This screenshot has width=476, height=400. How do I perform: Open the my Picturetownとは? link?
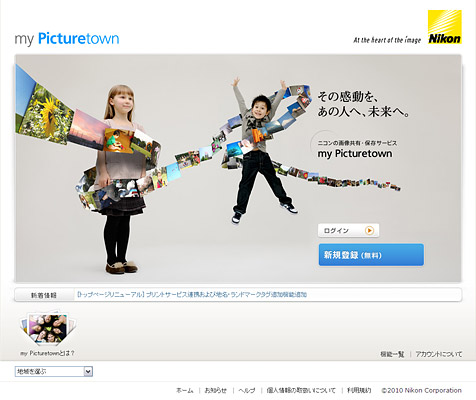click(47, 353)
